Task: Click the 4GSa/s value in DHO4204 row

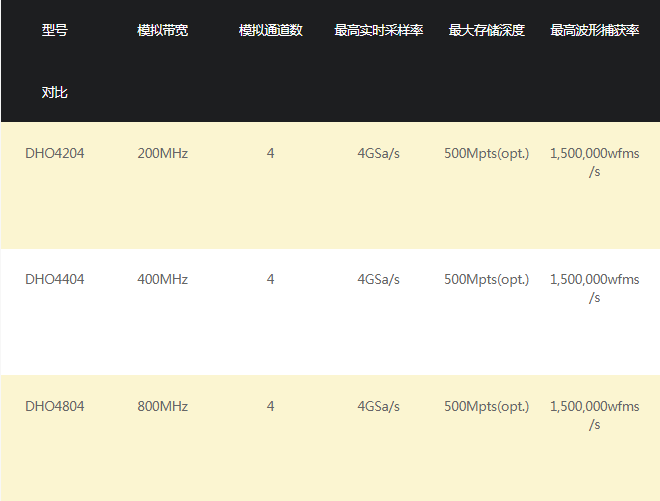Action: [x=378, y=153]
